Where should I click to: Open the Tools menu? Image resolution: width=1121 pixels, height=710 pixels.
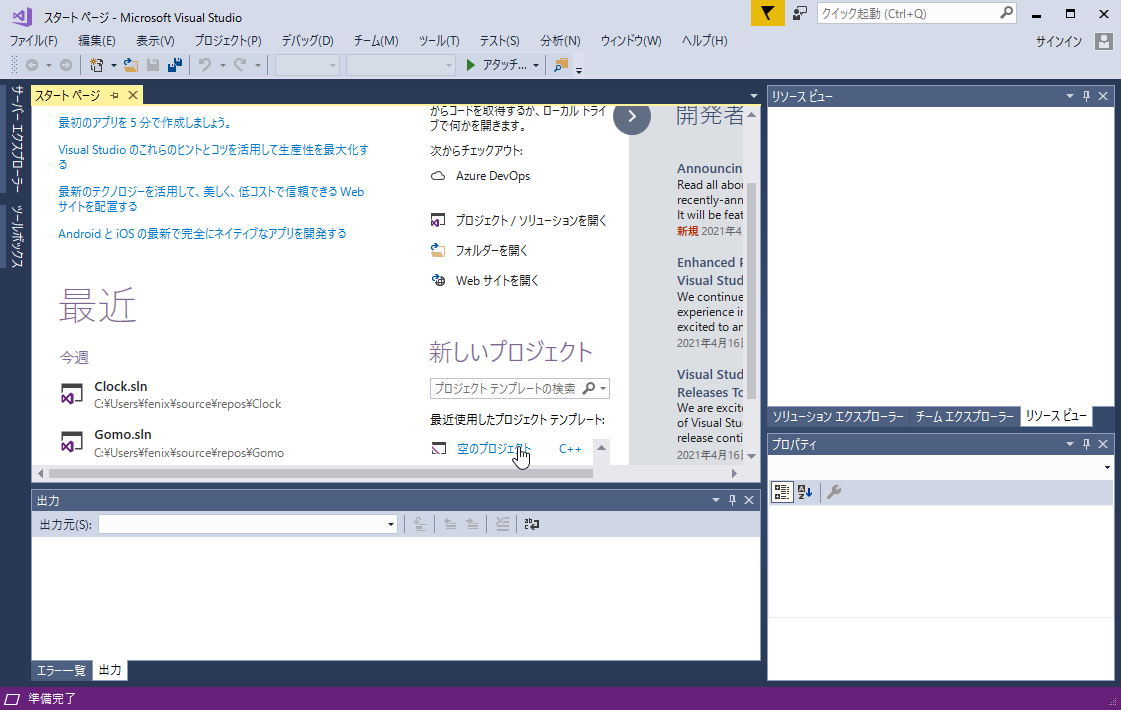(x=437, y=40)
